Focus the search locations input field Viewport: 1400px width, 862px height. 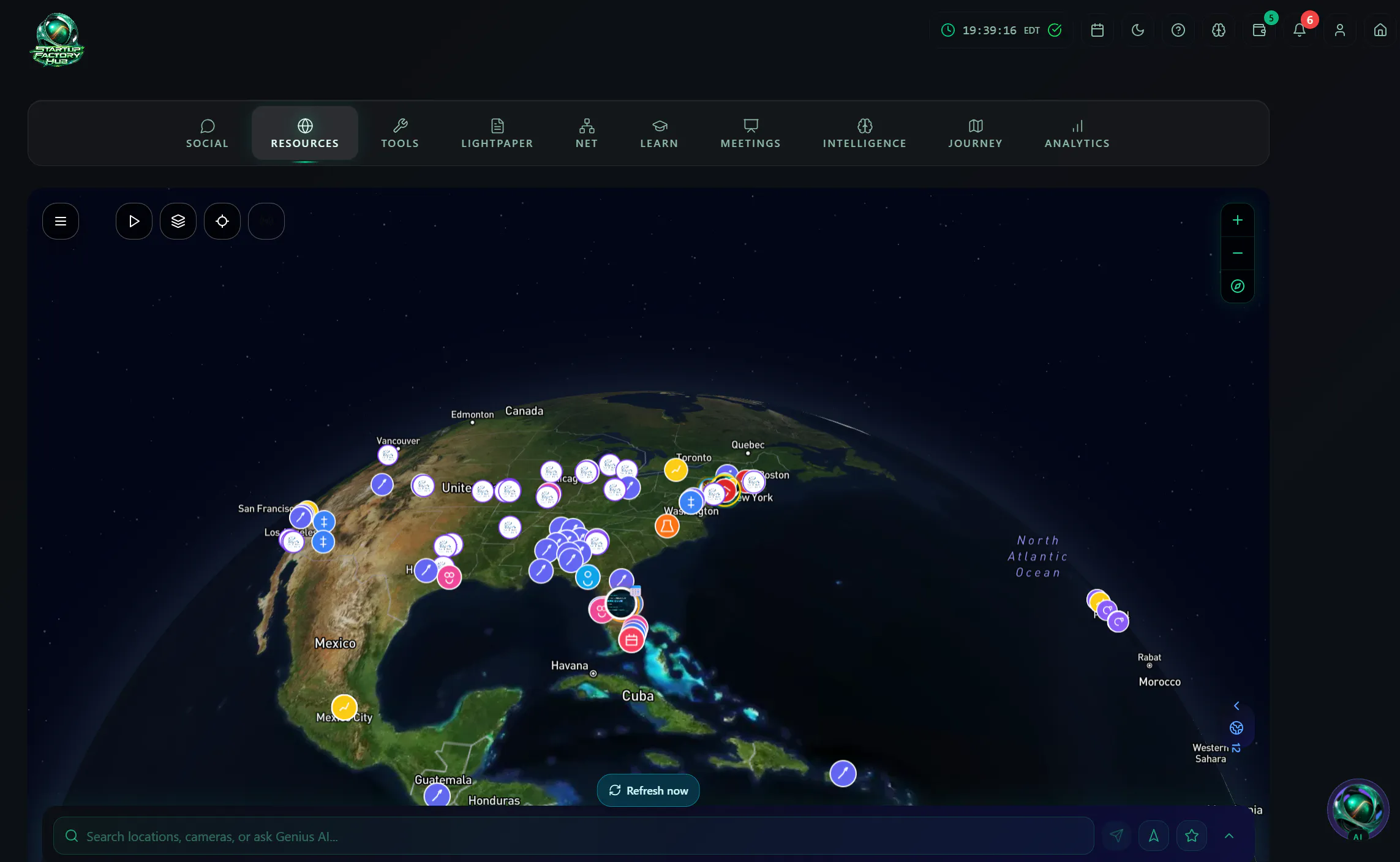pyautogui.click(x=573, y=836)
